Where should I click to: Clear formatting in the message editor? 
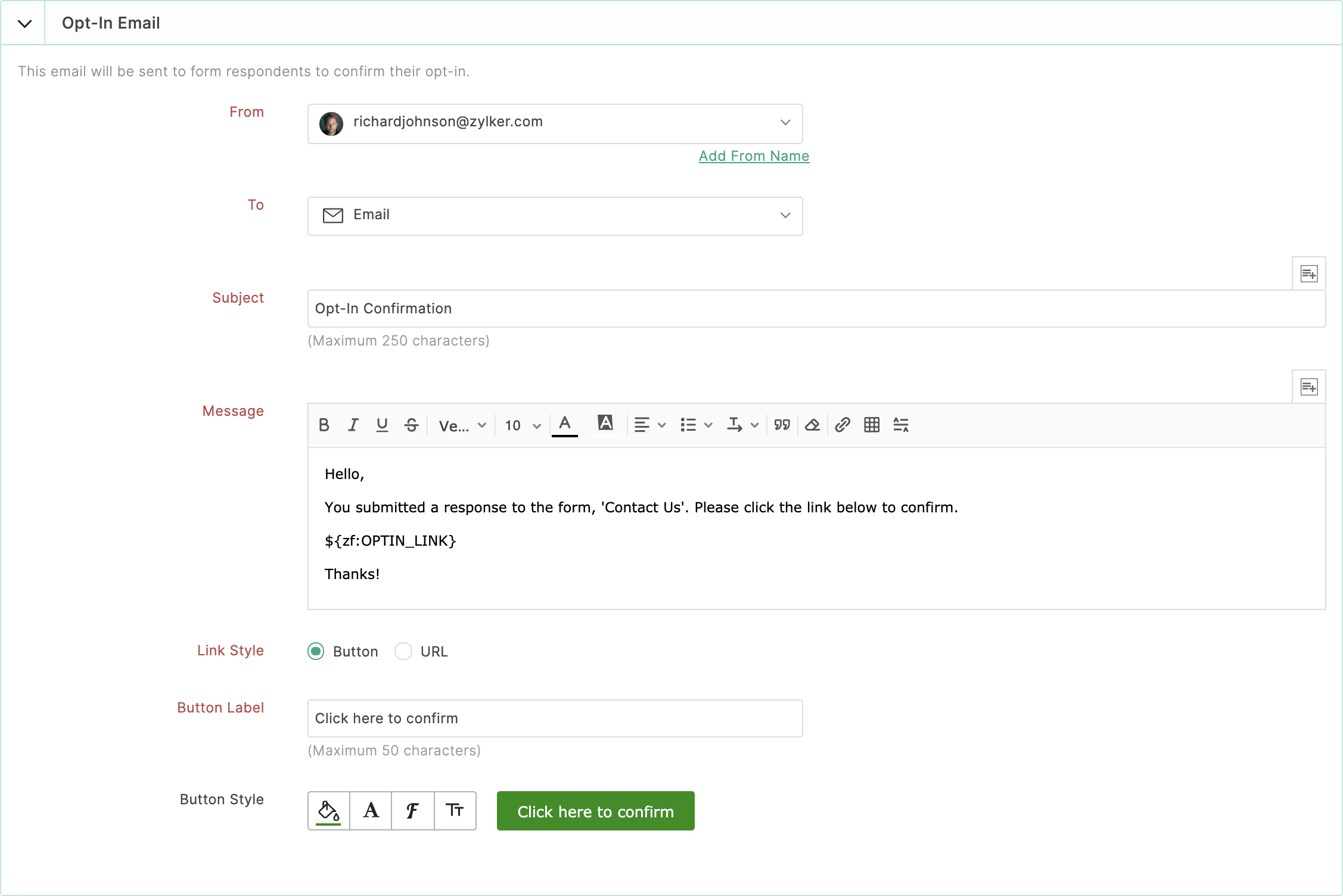812,425
